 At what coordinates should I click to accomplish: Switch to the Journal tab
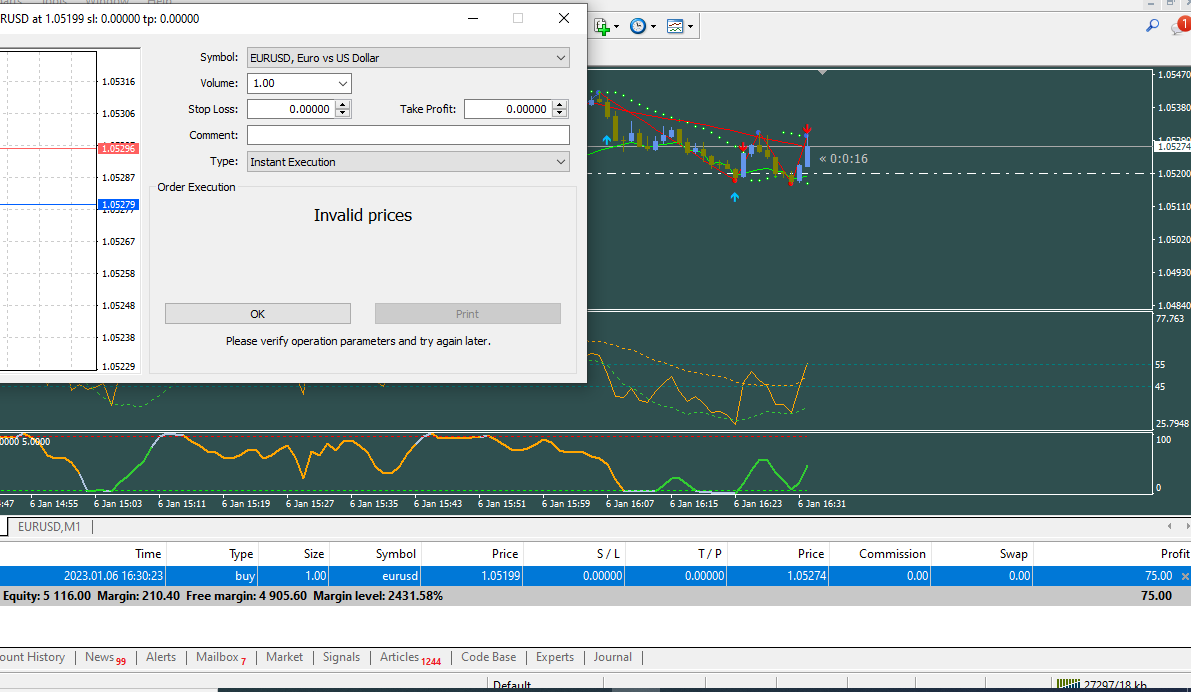point(612,658)
